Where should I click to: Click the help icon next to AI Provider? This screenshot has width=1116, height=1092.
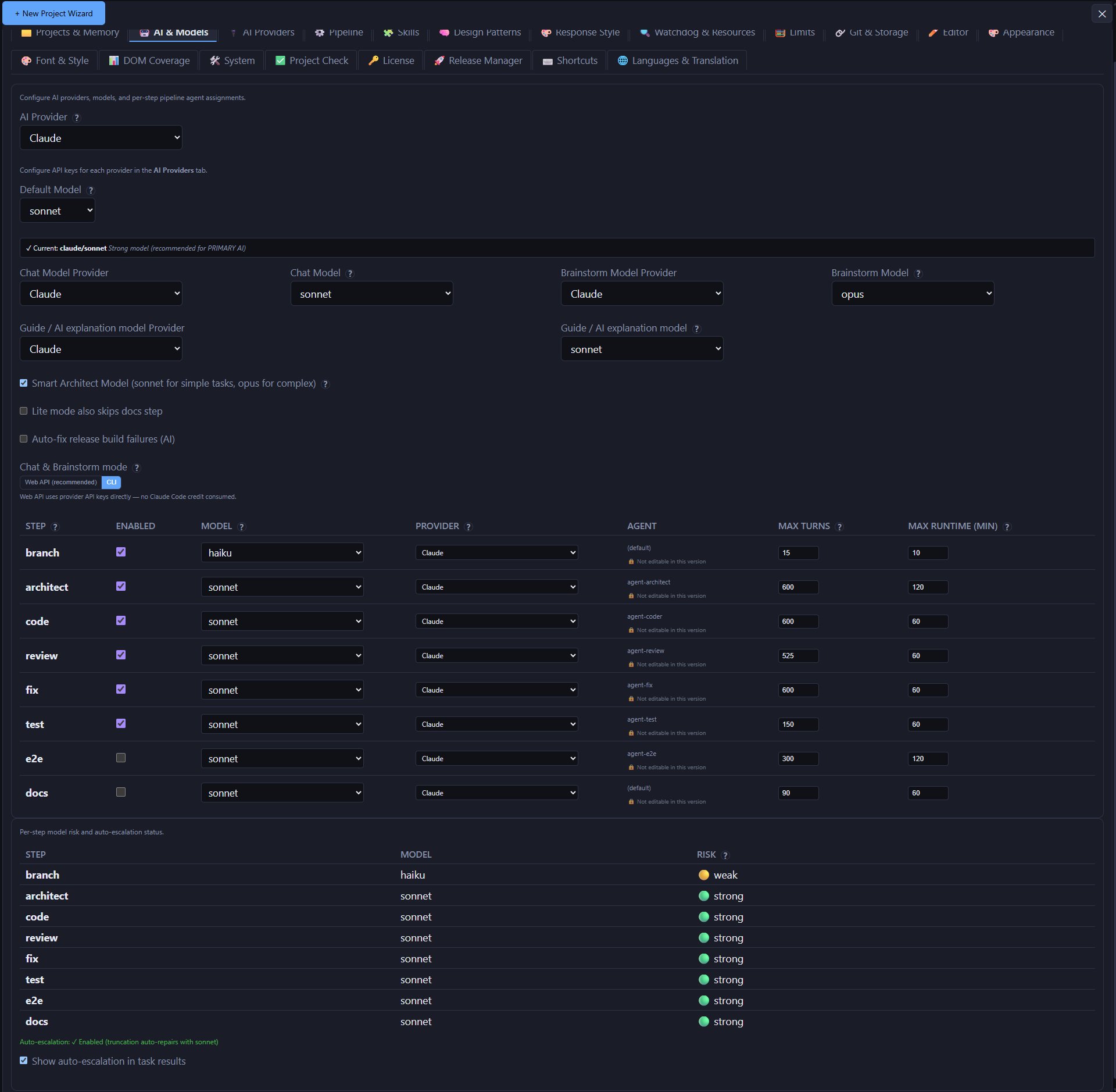pos(77,117)
